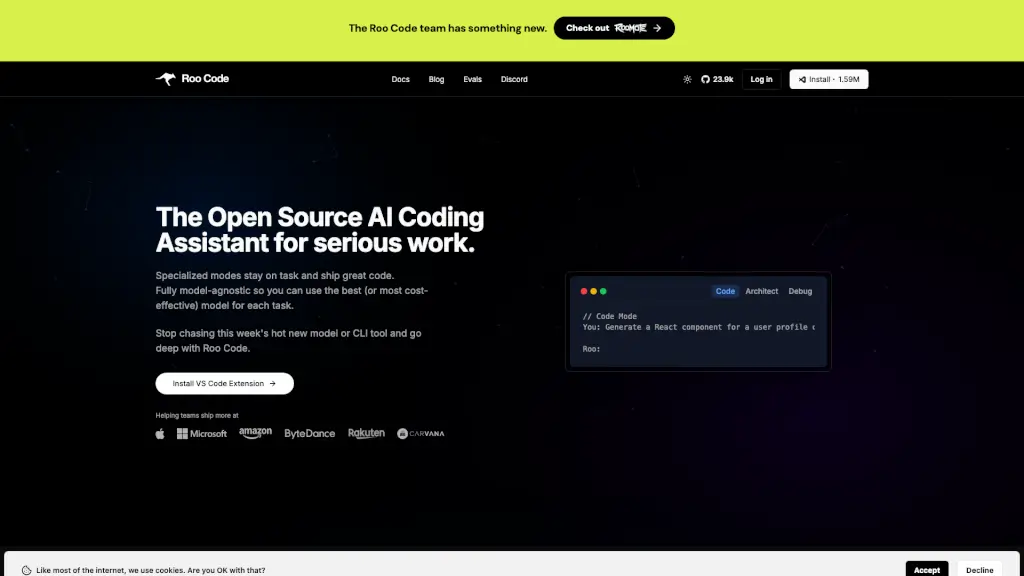Click the cookie question text
The height and width of the screenshot is (576, 1024).
(x=151, y=570)
